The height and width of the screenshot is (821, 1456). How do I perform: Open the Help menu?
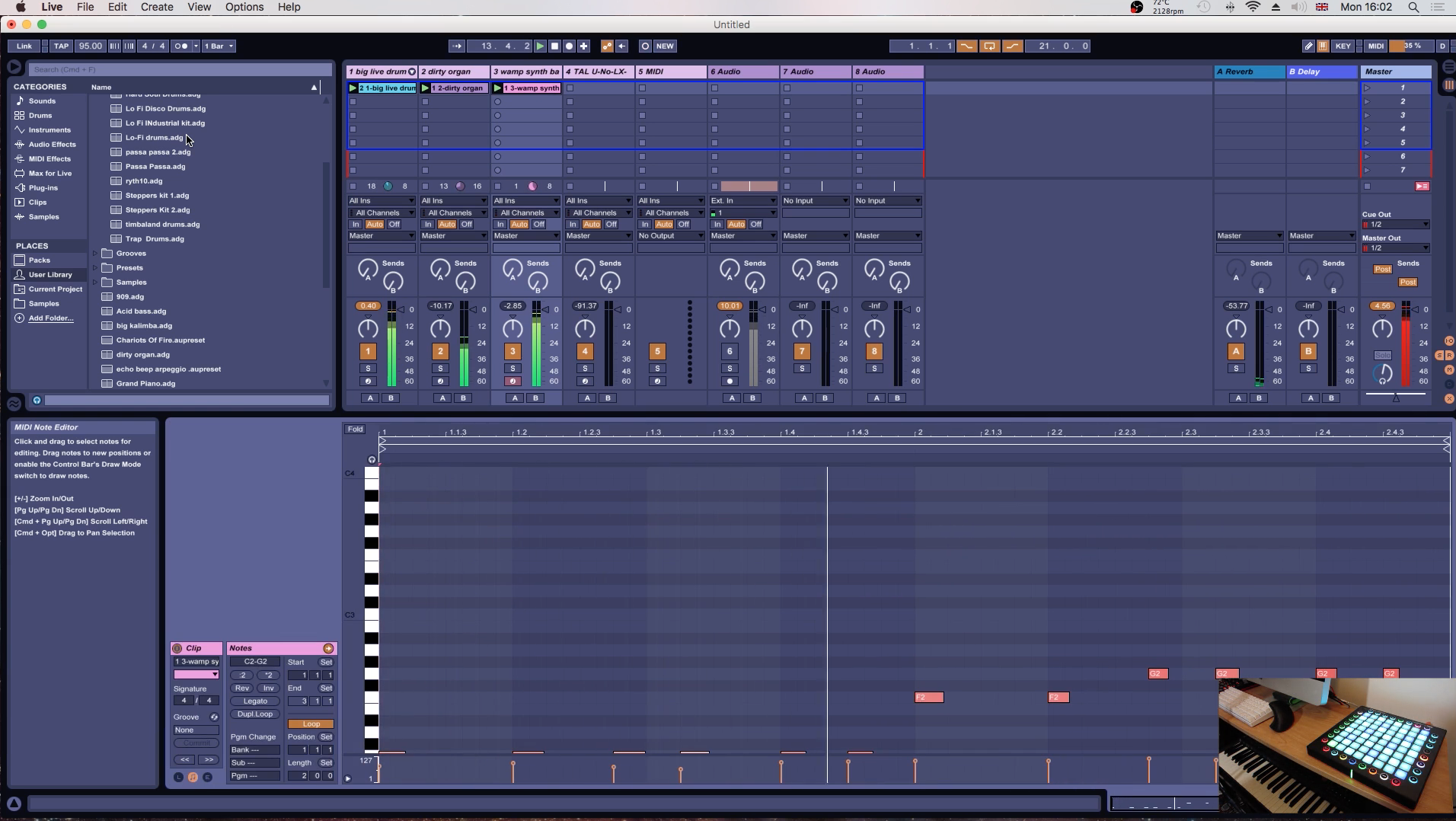pos(289,7)
